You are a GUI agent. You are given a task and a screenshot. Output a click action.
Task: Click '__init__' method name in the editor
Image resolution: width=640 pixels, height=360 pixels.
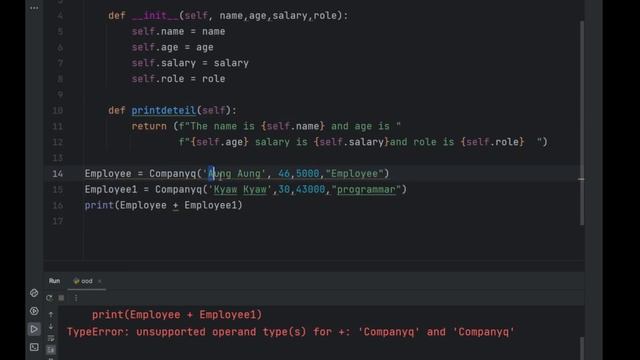tap(155, 16)
